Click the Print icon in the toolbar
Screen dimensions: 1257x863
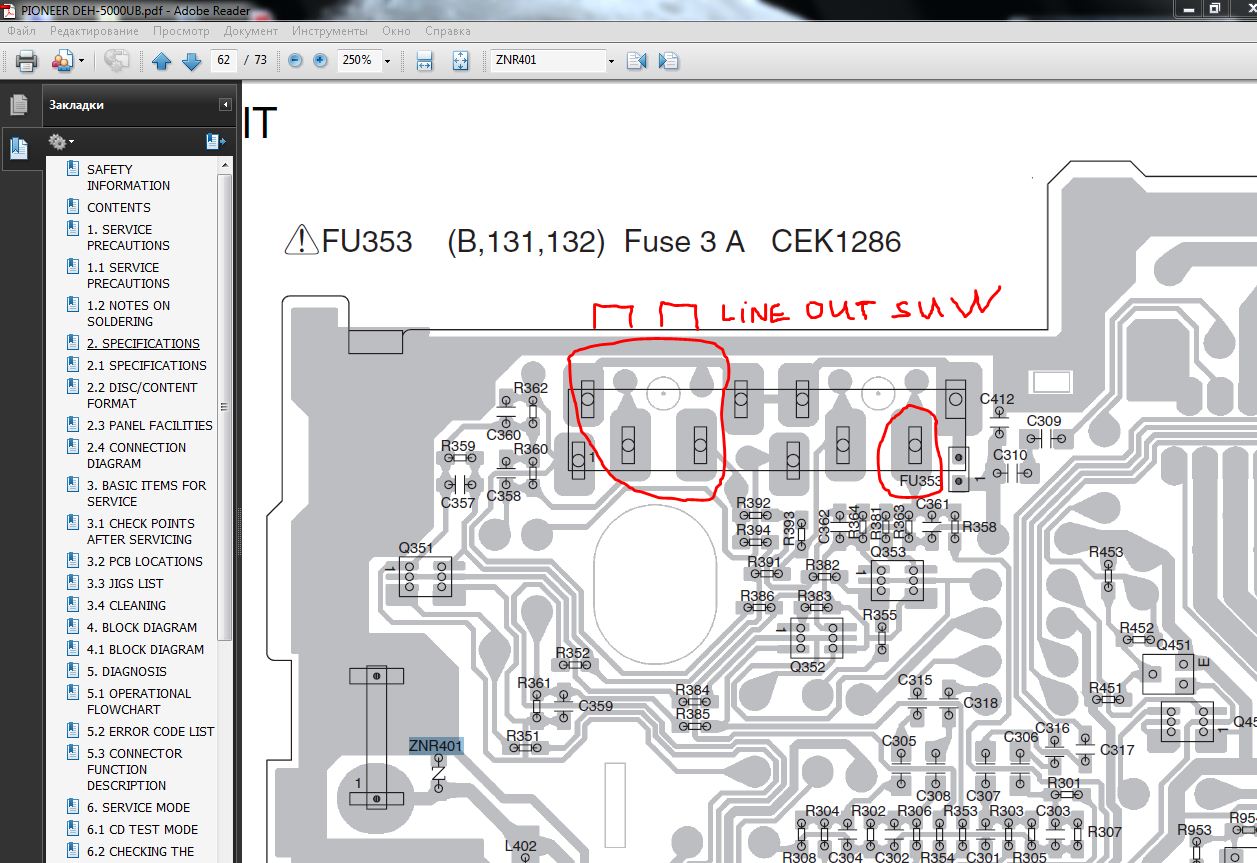click(x=27, y=61)
